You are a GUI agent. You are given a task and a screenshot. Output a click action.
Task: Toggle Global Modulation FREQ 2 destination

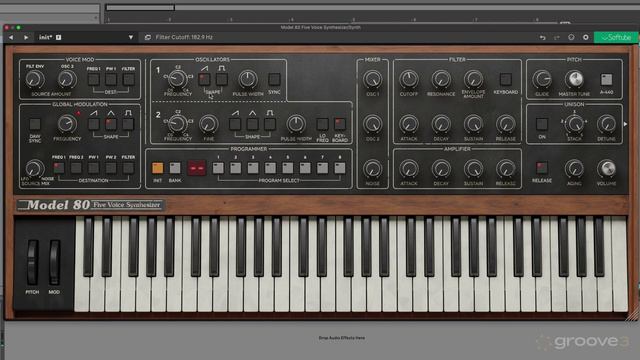click(76, 168)
